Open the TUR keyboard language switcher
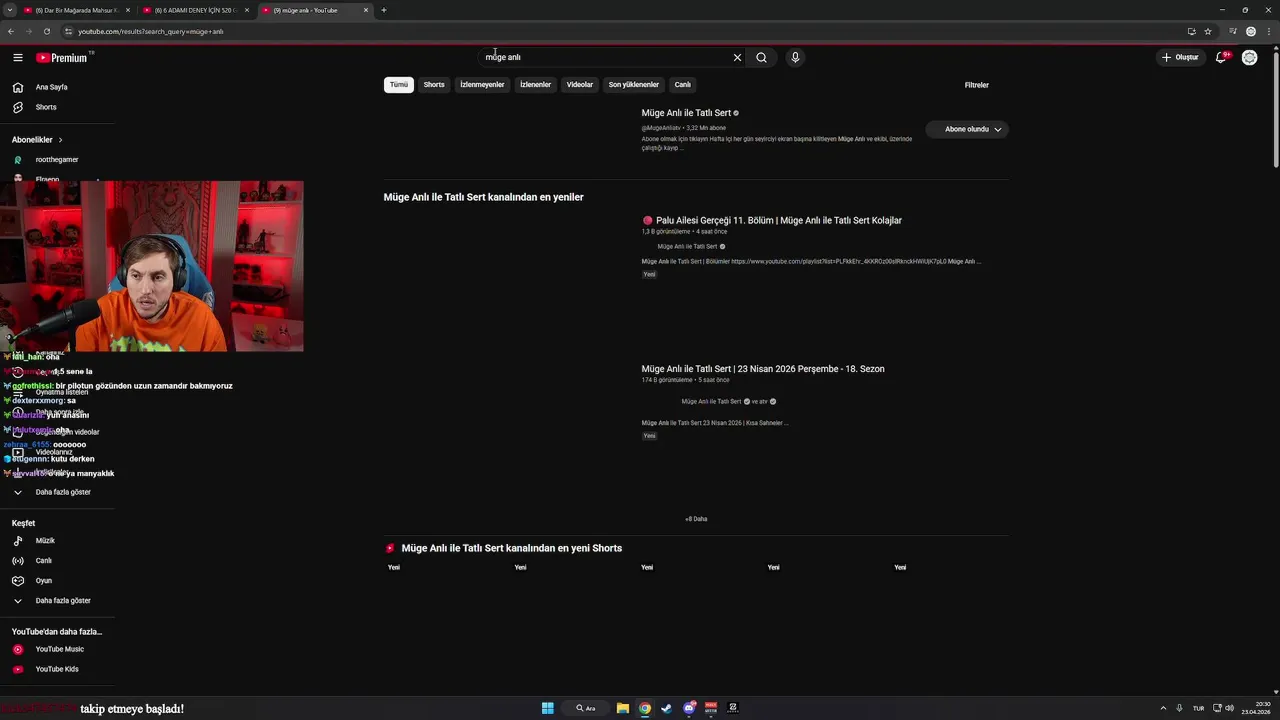This screenshot has width=1280, height=720. 1198,708
